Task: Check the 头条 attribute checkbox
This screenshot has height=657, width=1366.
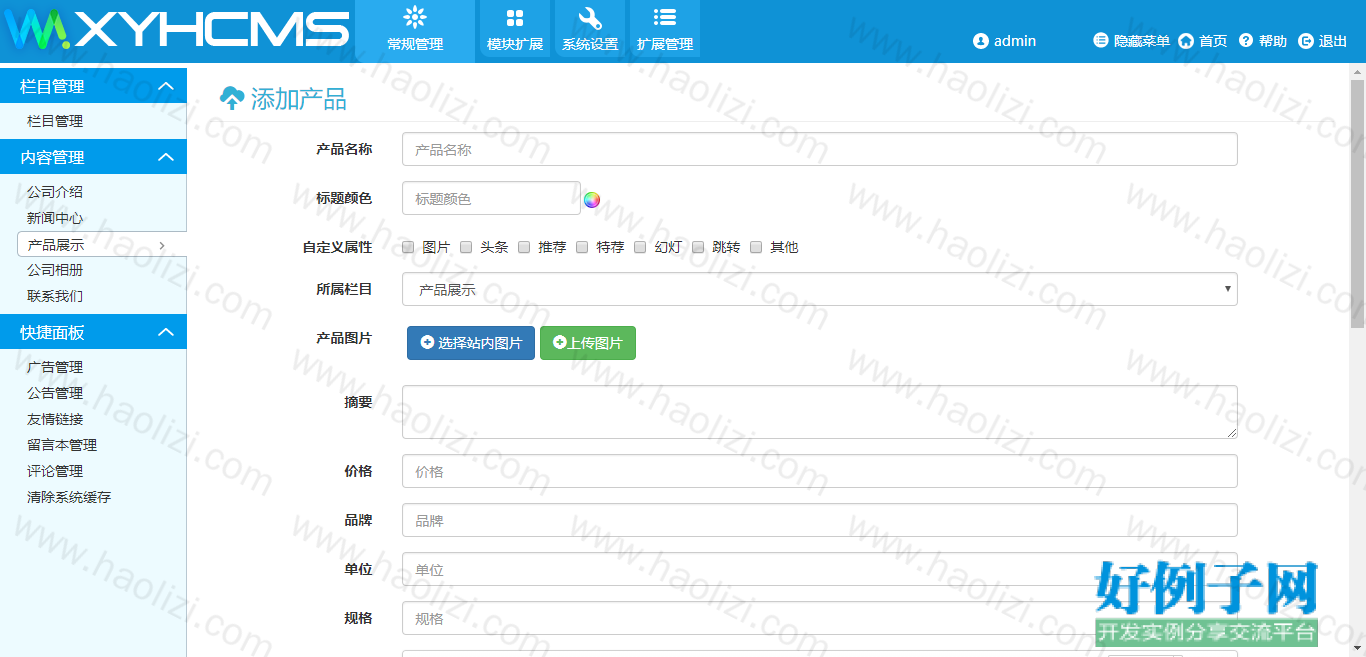Action: coord(466,247)
